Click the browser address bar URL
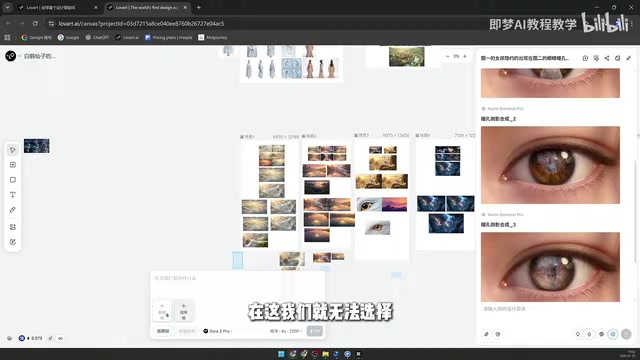Viewport: 640px width, 360px height. (141, 24)
